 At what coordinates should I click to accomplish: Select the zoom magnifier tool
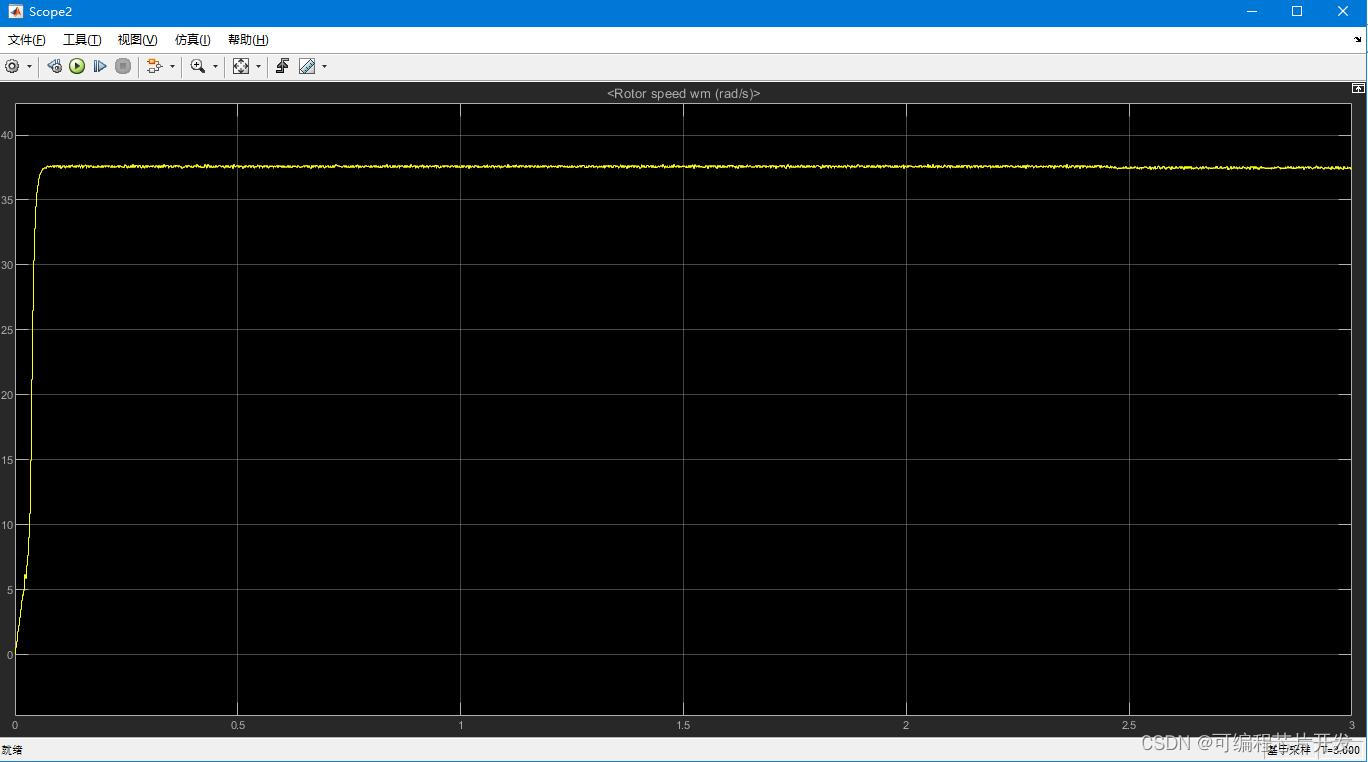(x=198, y=66)
